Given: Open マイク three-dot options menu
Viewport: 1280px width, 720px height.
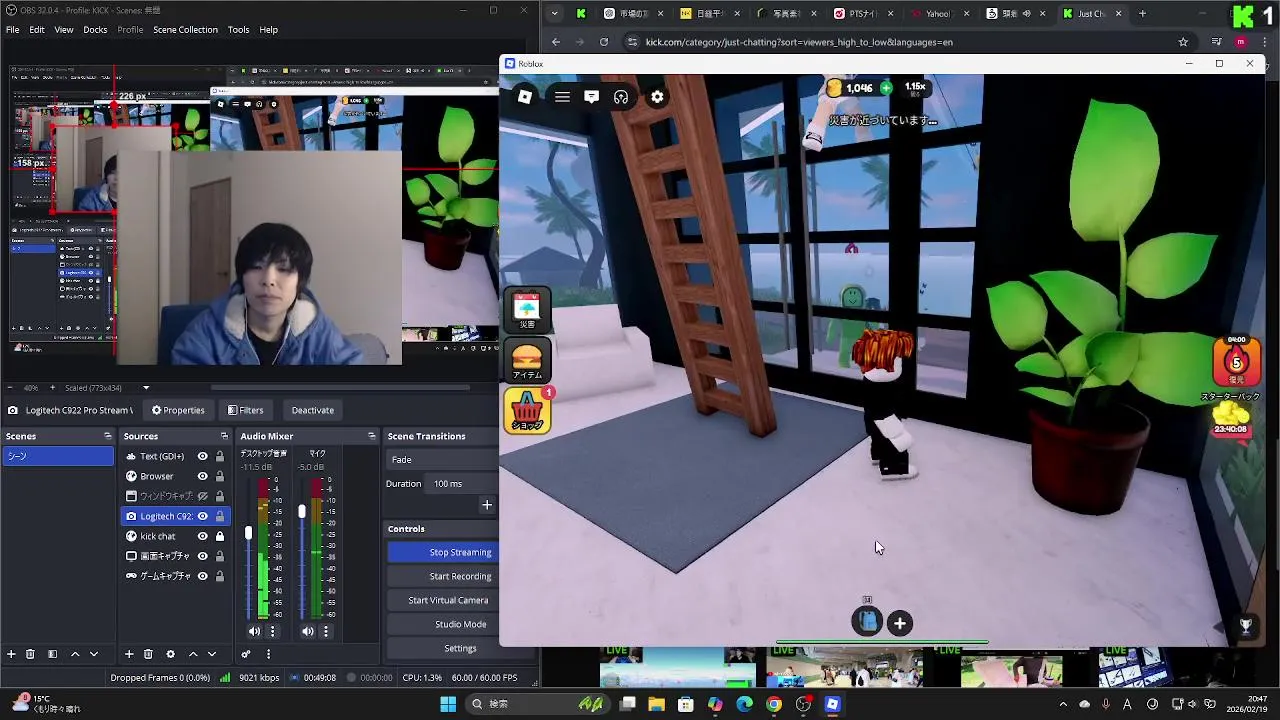Looking at the screenshot, I should pyautogui.click(x=325, y=631).
